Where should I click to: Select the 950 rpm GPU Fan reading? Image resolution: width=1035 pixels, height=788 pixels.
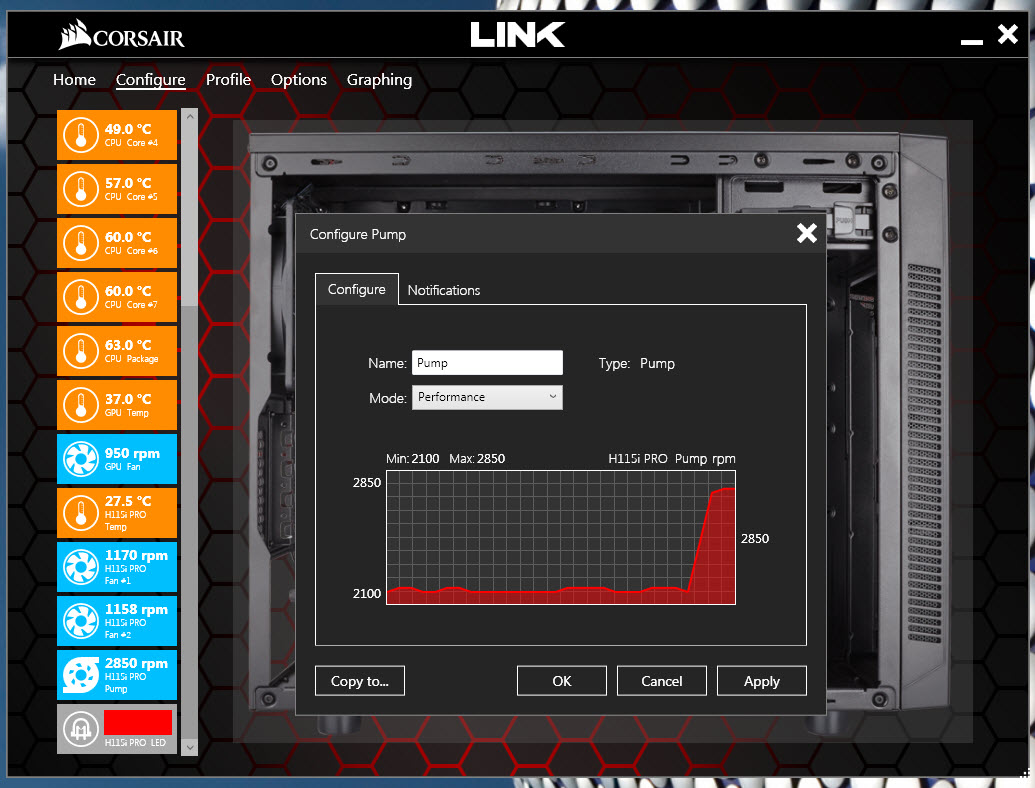click(x=117, y=459)
